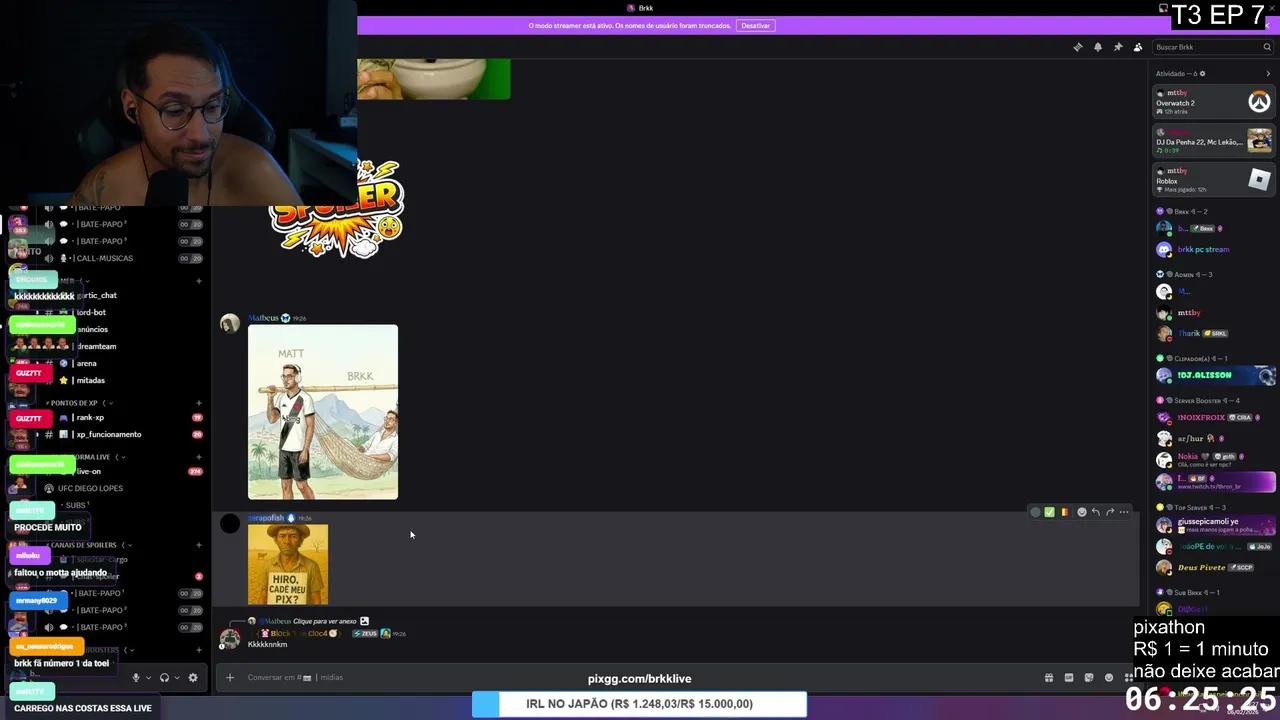Viewport: 1280px width, 720px height.
Task: Reply to message using reply arrow
Action: point(1096,512)
